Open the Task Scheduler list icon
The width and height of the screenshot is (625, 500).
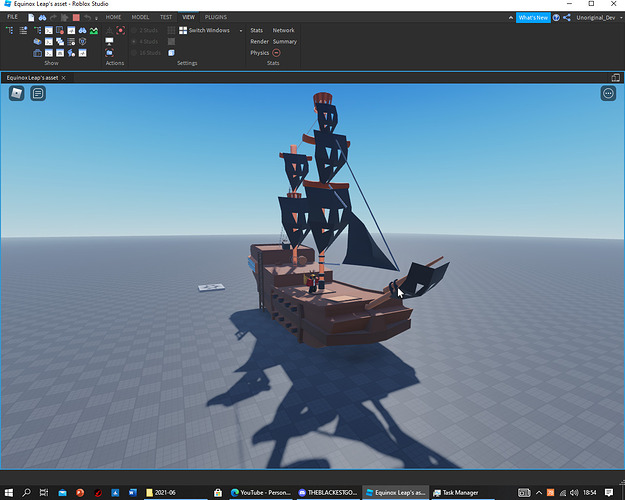pos(71,41)
